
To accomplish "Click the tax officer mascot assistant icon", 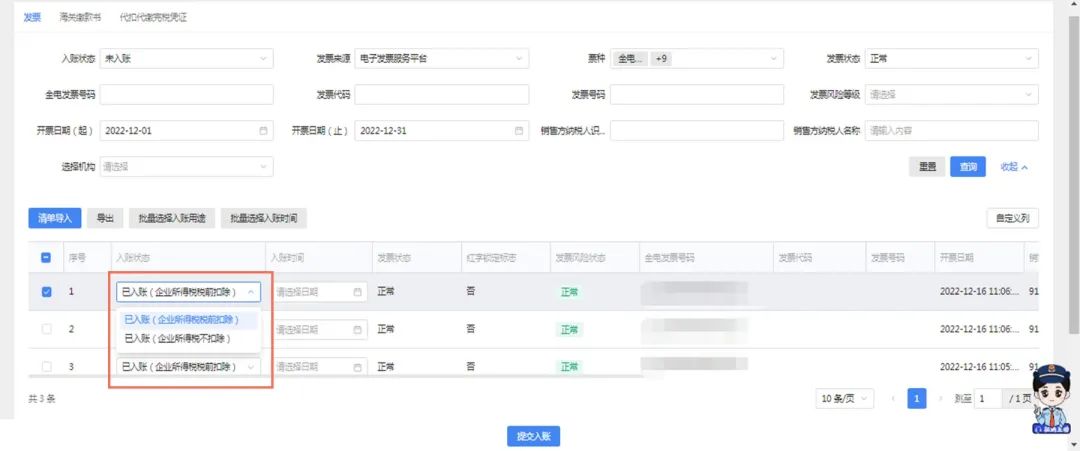I will coord(1050,410).
